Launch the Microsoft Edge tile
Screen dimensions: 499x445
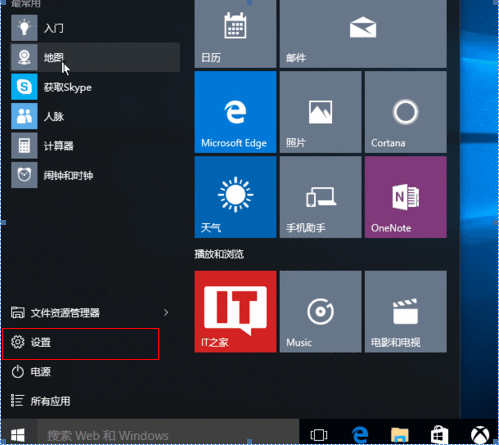pos(235,112)
